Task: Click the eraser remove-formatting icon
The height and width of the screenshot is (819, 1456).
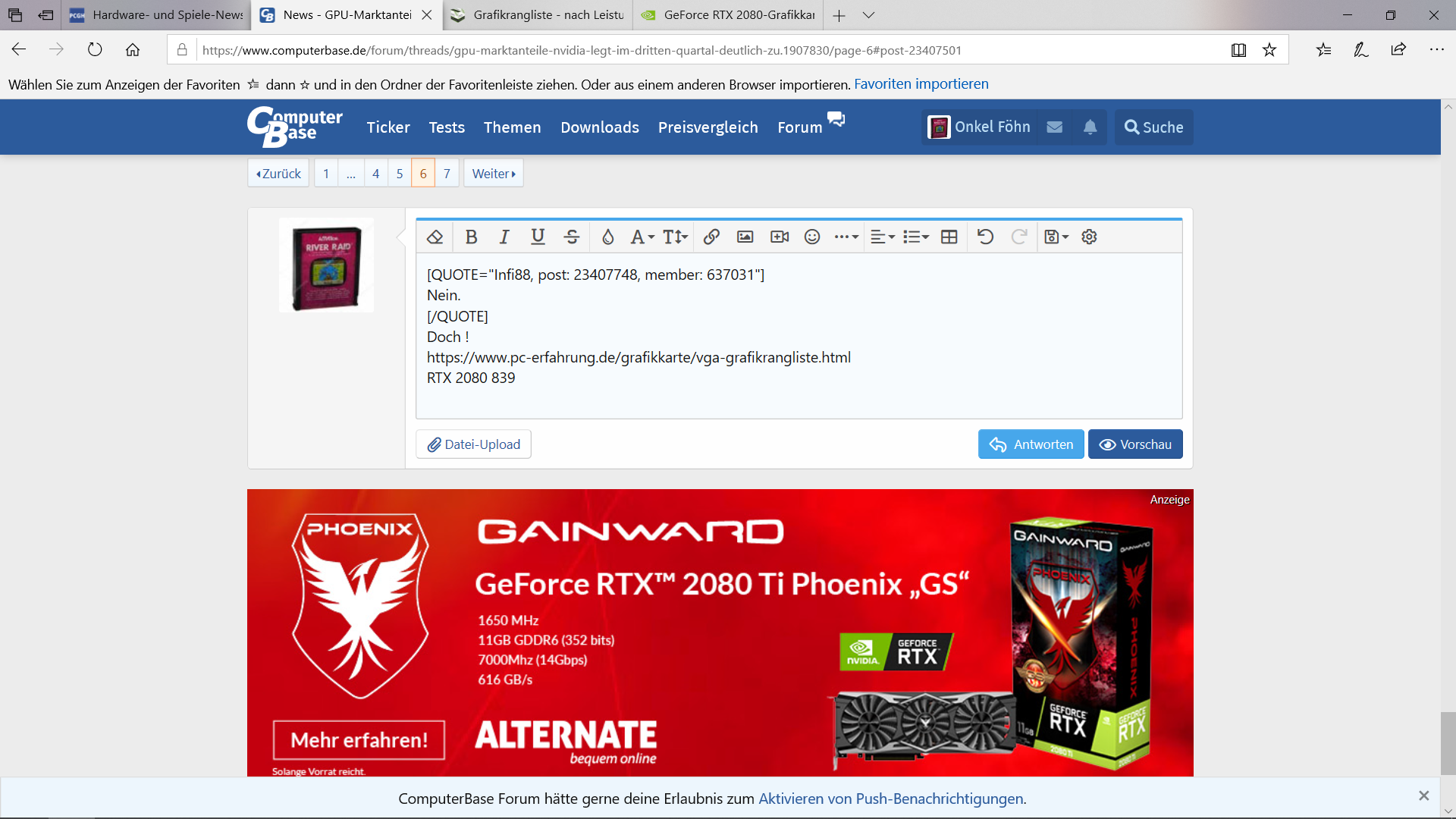Action: pyautogui.click(x=435, y=237)
